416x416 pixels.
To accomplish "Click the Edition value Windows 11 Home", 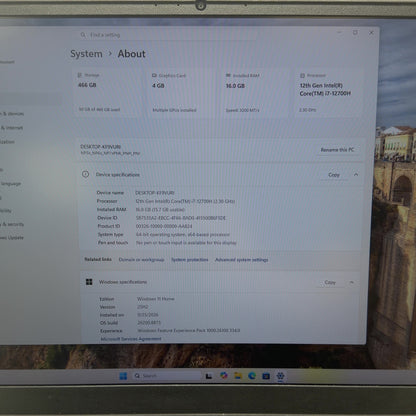I will pyautogui.click(x=156, y=299).
